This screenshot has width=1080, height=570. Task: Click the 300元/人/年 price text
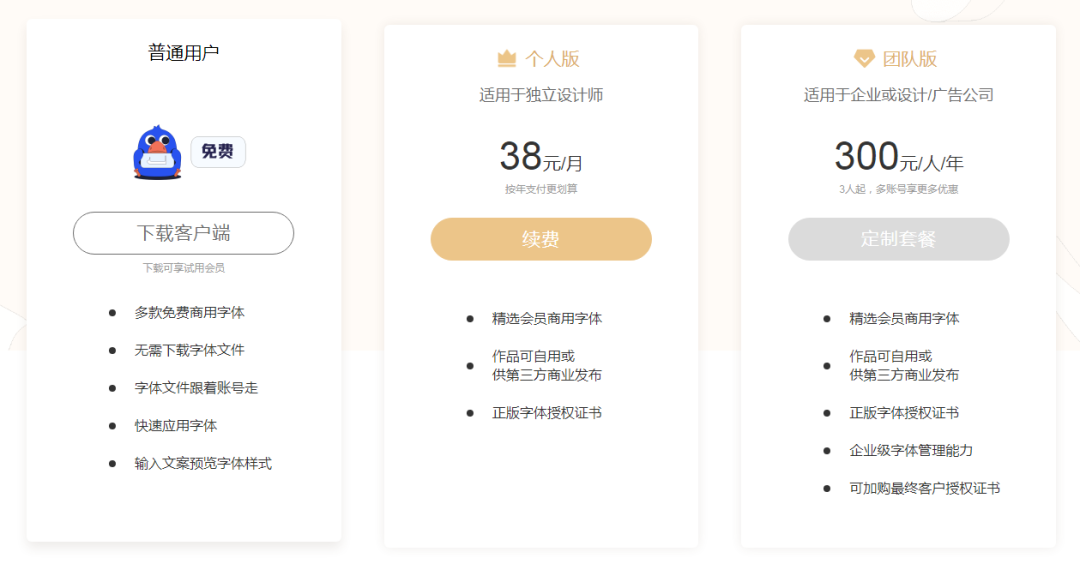898,158
